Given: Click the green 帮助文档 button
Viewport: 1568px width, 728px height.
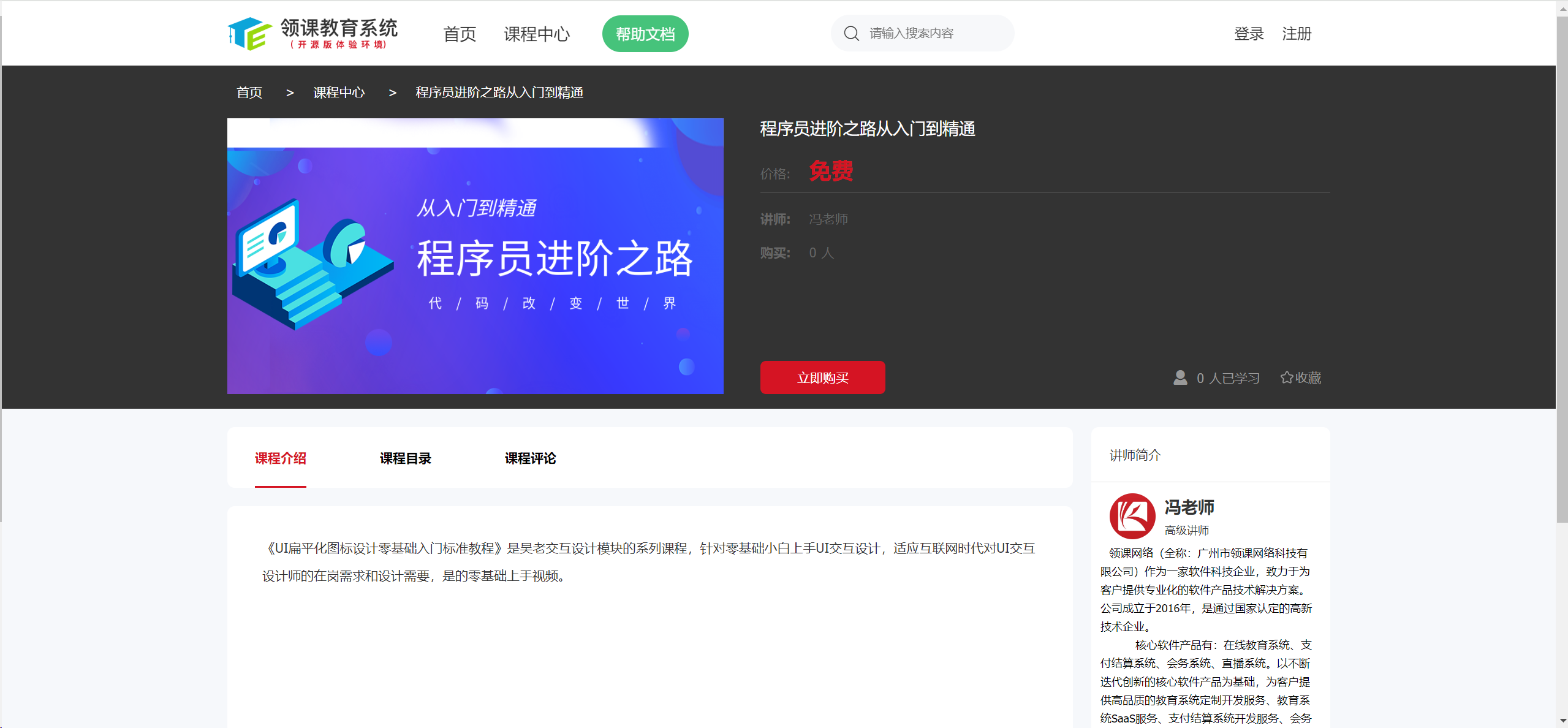Looking at the screenshot, I should tap(645, 34).
